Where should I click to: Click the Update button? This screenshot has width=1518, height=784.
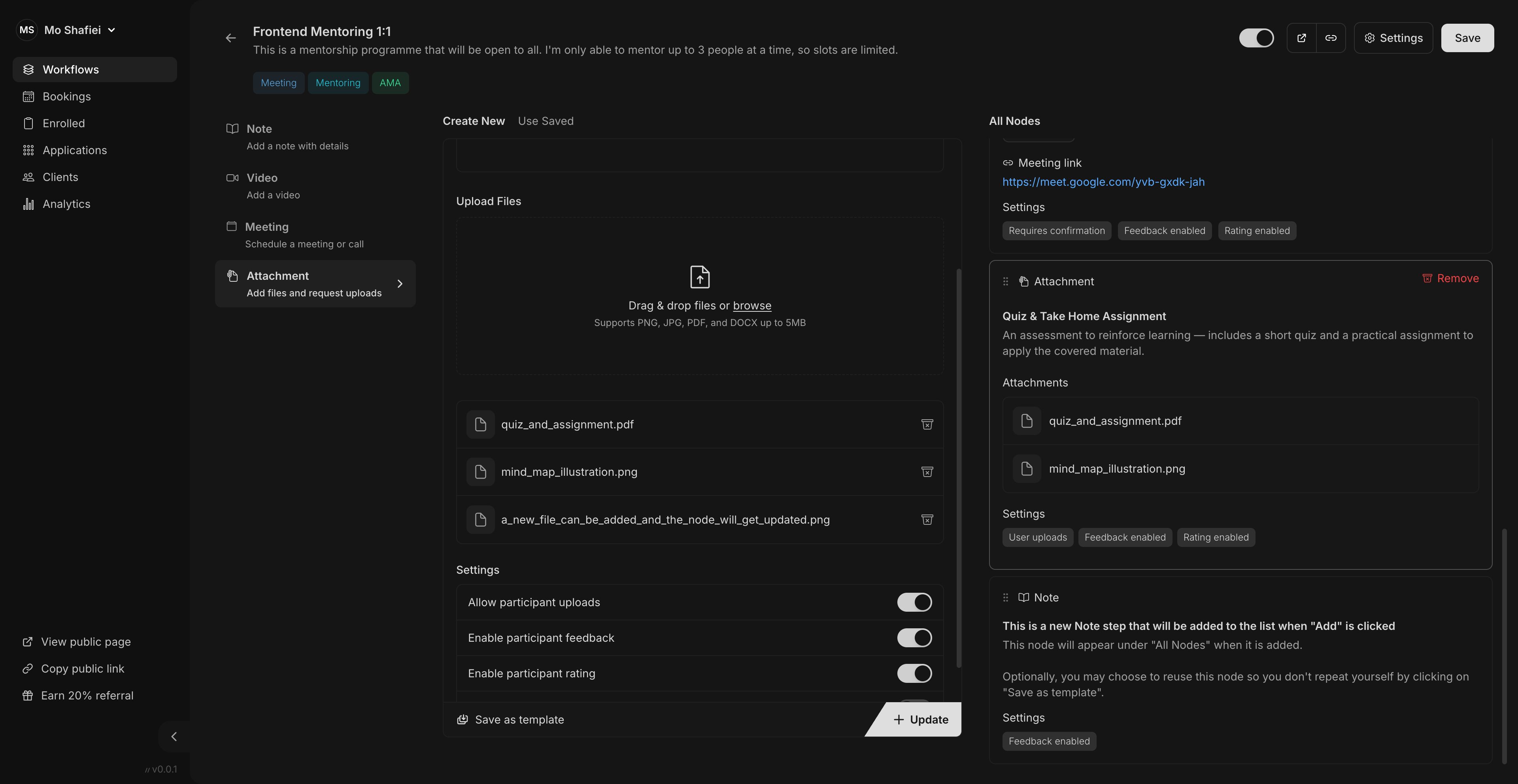[x=920, y=719]
